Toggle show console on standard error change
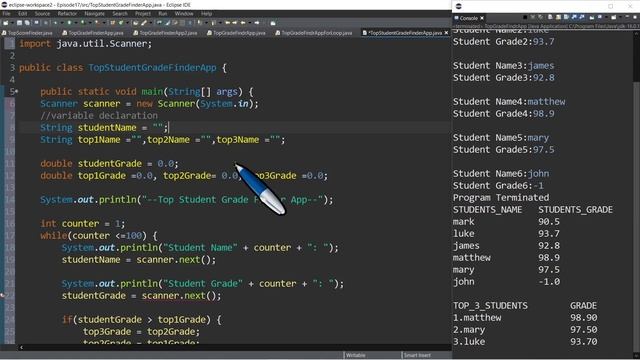640x360 pixels. [x=582, y=18]
